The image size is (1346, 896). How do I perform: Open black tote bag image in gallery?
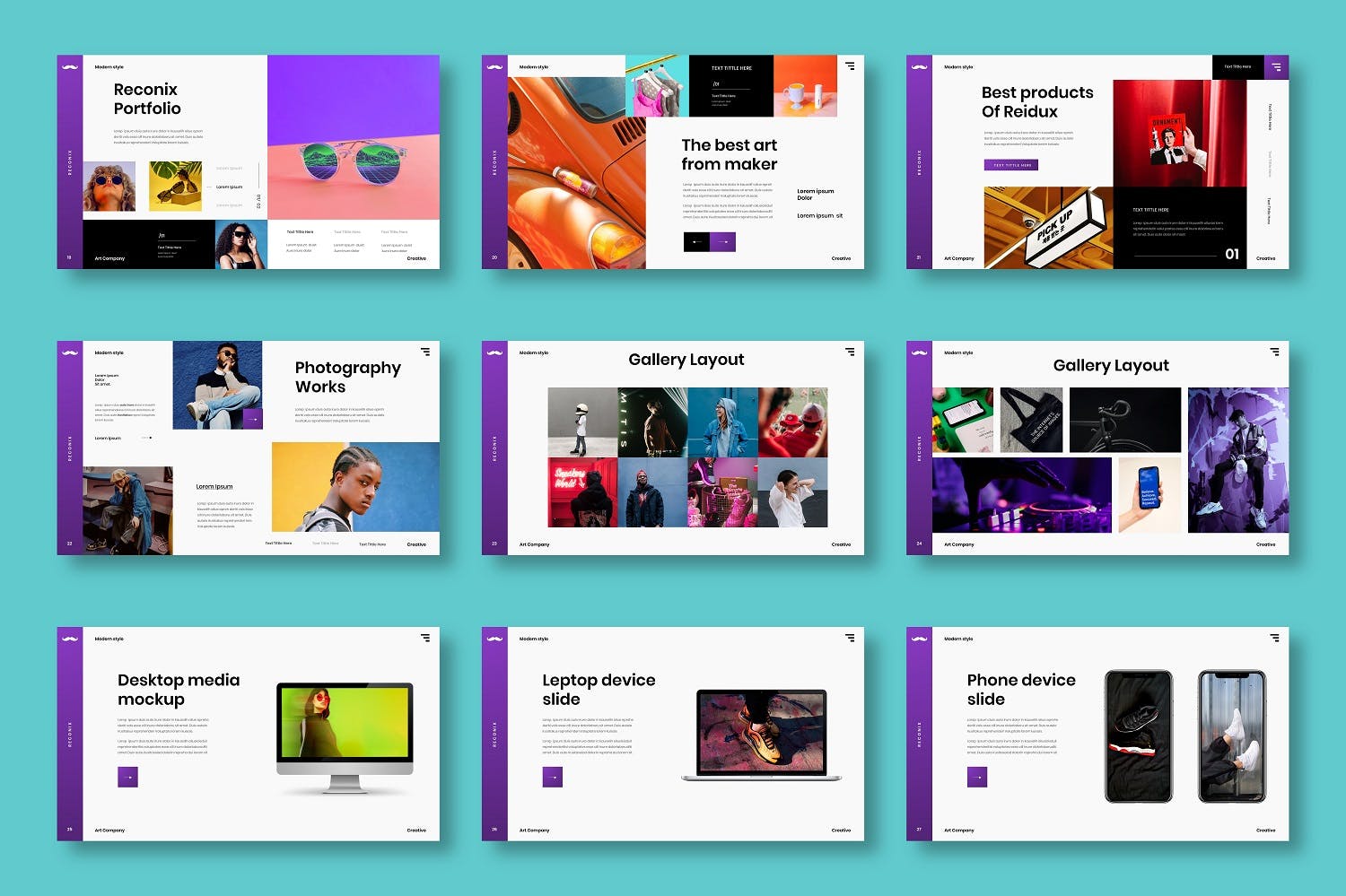[1031, 420]
